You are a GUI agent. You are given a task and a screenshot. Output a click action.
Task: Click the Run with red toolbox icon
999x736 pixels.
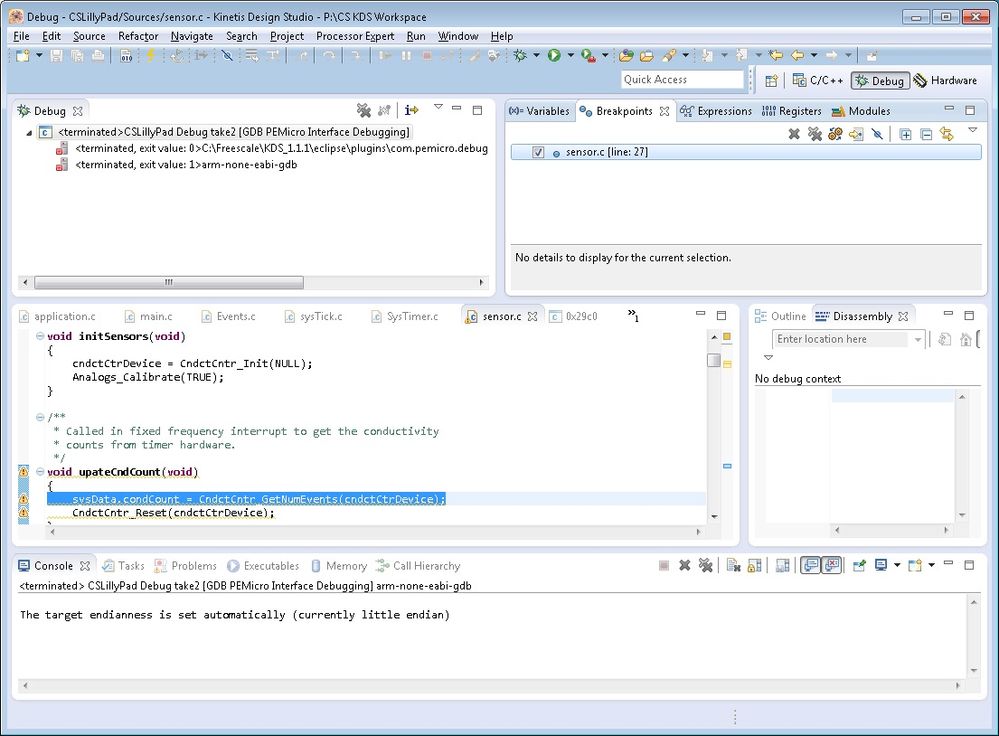point(588,56)
